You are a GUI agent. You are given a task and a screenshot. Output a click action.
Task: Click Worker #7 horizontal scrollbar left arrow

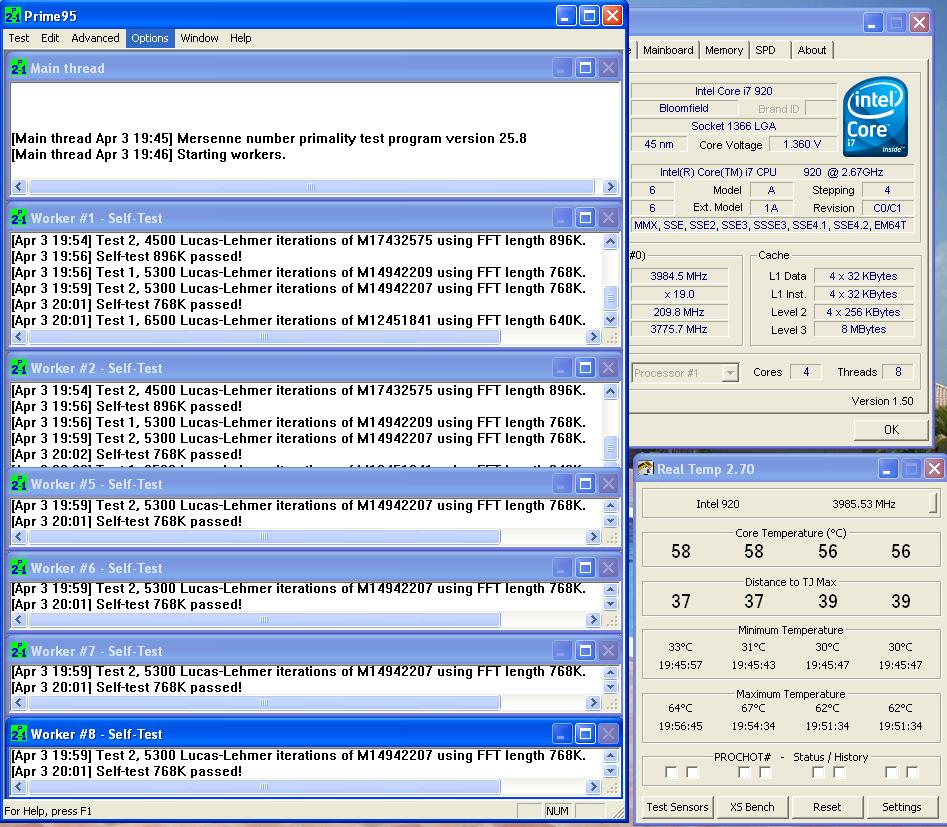click(x=19, y=703)
